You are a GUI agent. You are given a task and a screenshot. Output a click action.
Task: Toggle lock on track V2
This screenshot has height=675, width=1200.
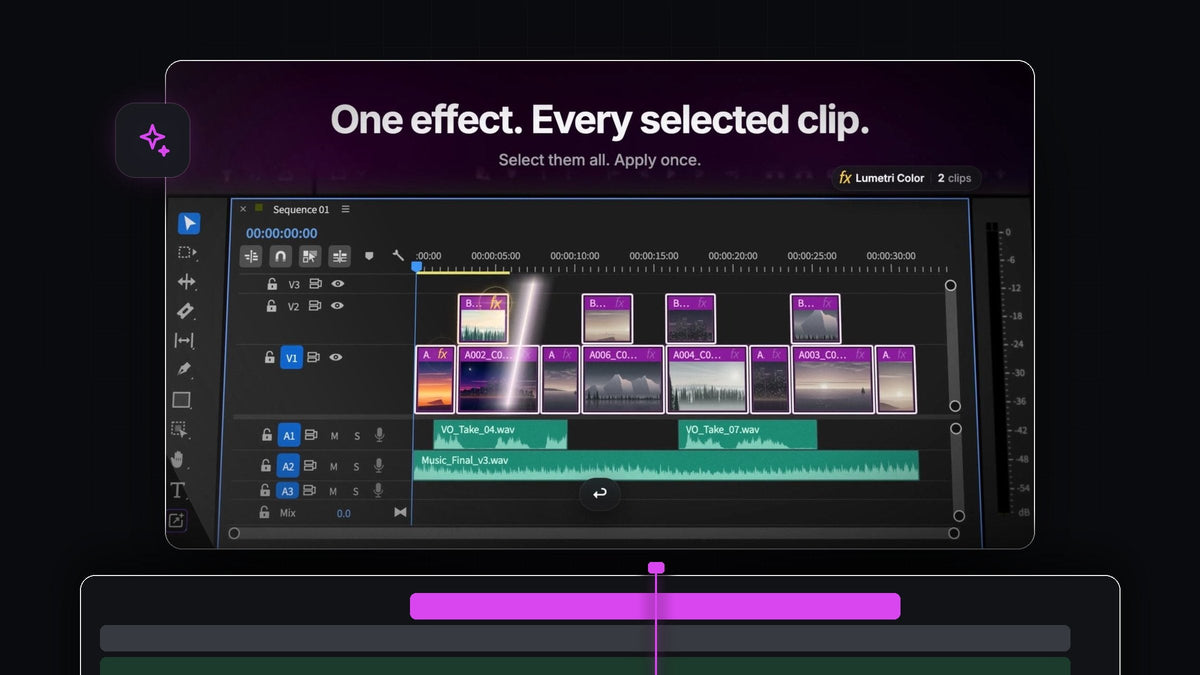click(x=271, y=306)
